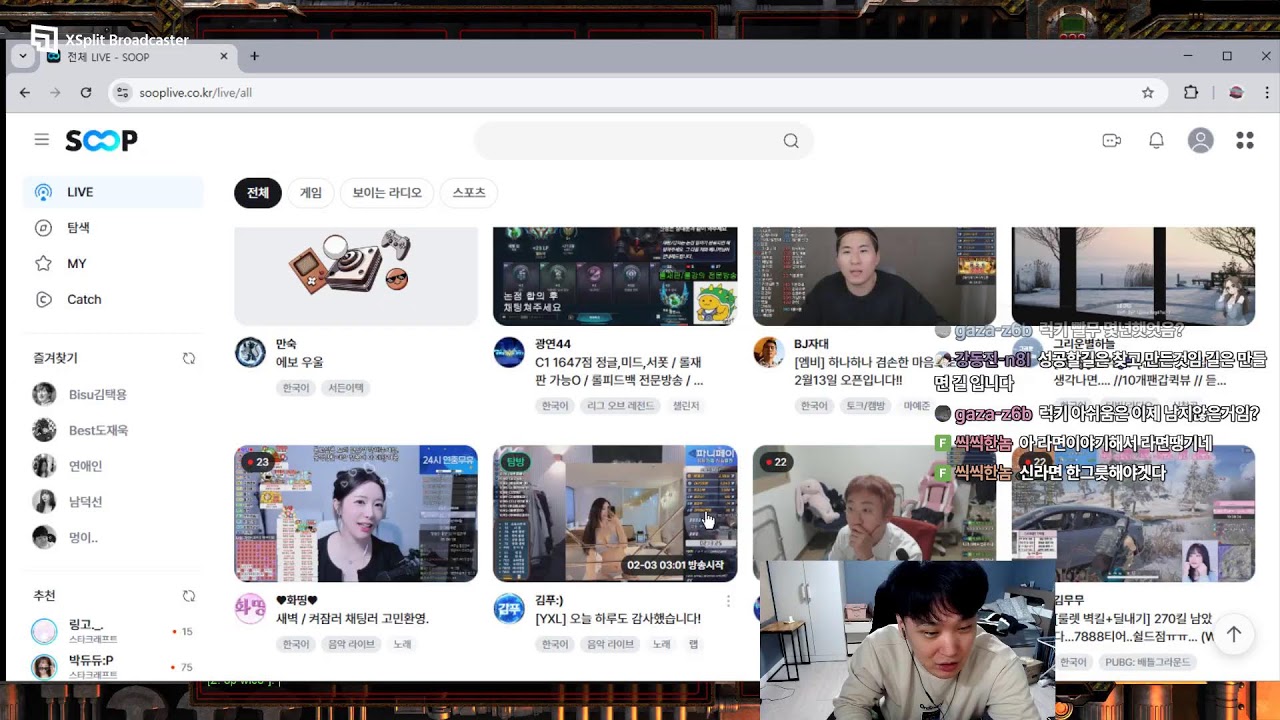The width and height of the screenshot is (1280, 720).
Task: Click 음악 라이브 tag under ♥화띵♥
Action: [351, 644]
